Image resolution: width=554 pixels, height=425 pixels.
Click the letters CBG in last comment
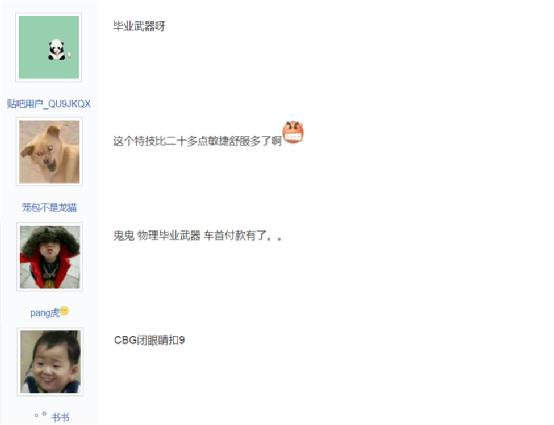[125, 340]
